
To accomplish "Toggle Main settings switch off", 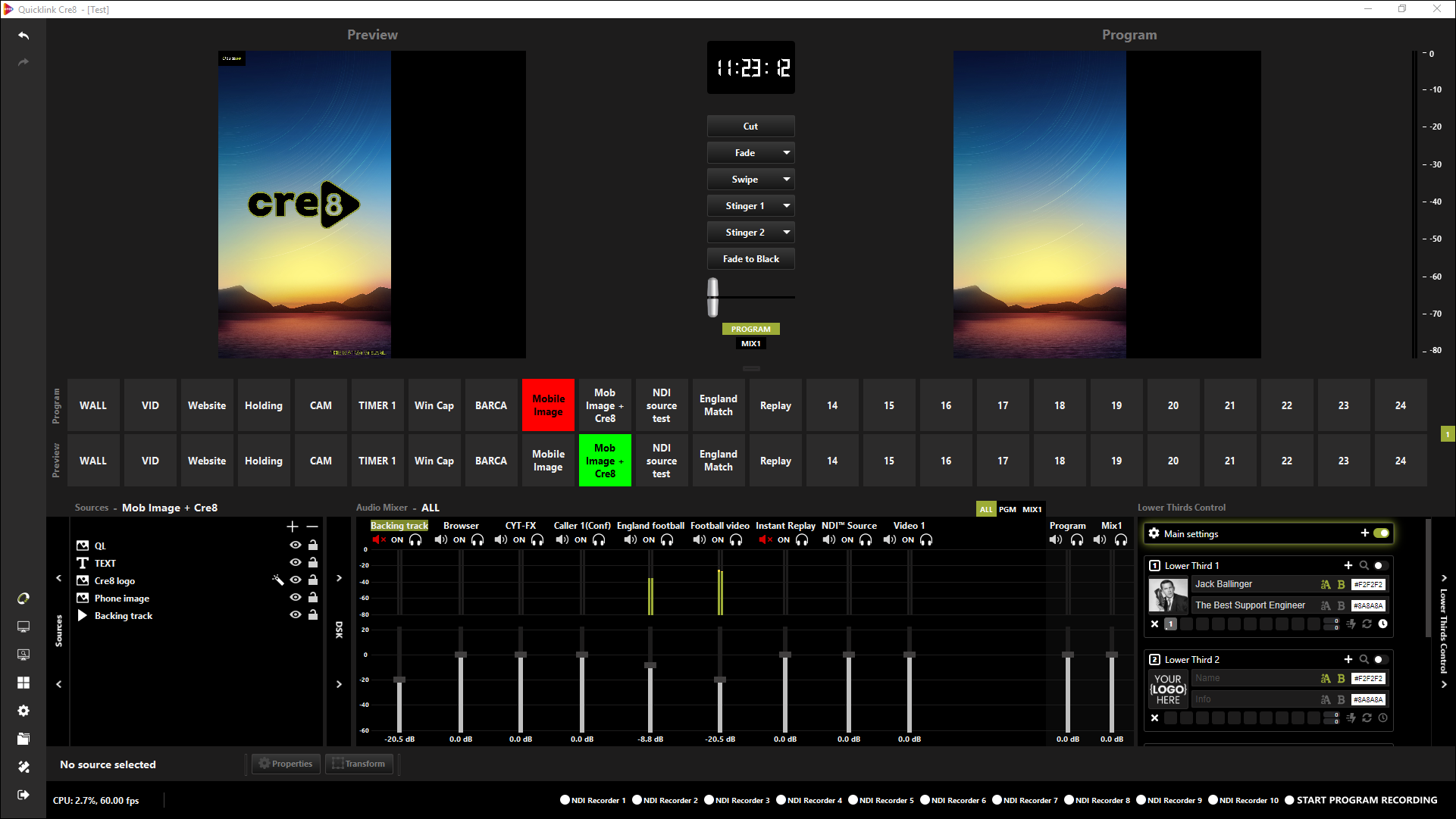I will click(x=1381, y=533).
